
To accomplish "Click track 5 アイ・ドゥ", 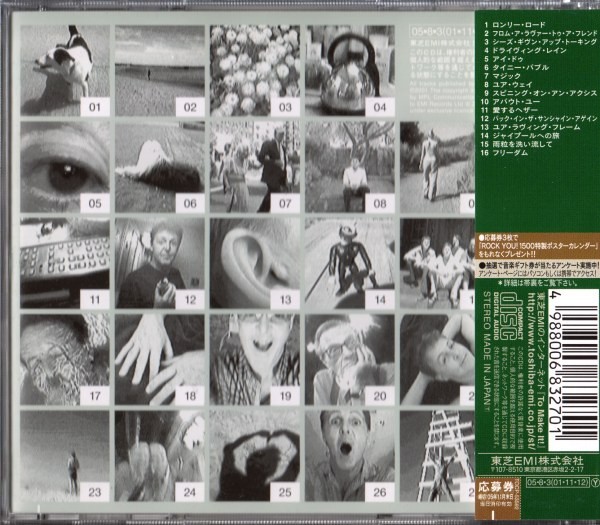I will (503, 59).
